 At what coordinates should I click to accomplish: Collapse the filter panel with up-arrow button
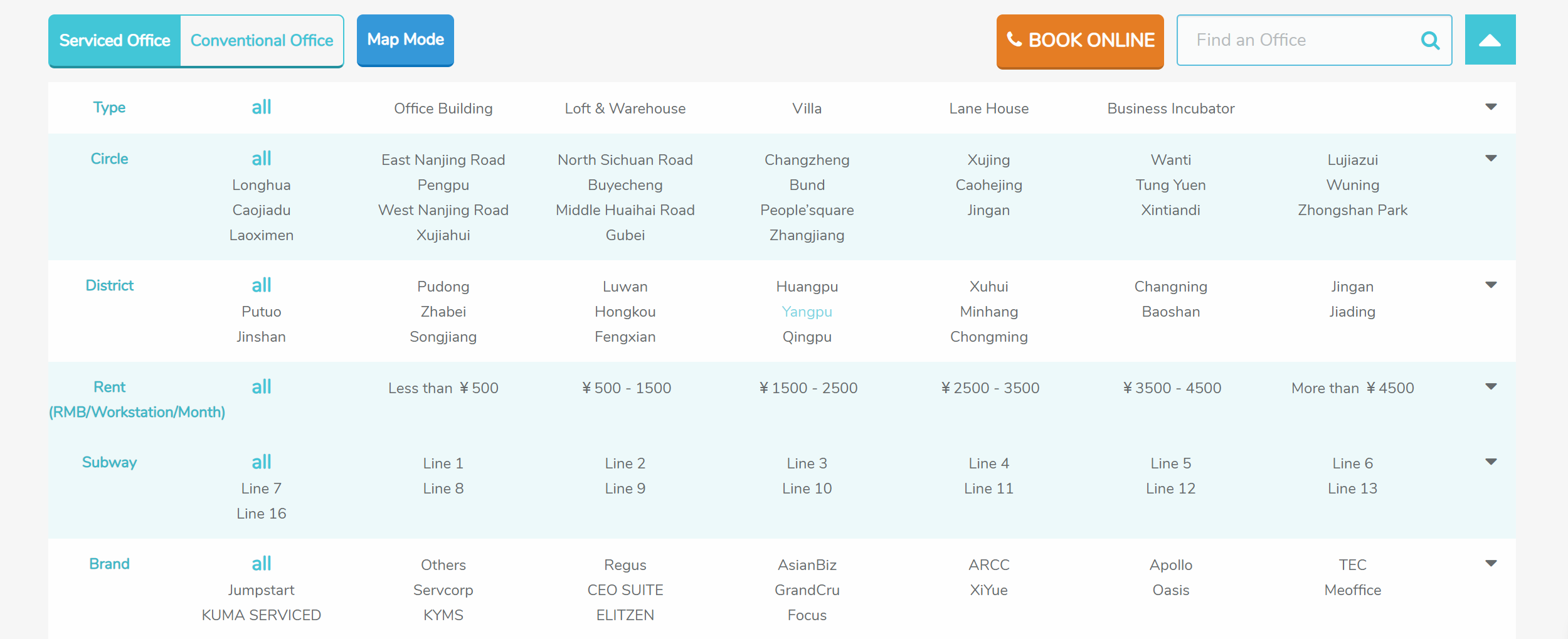[1490, 40]
